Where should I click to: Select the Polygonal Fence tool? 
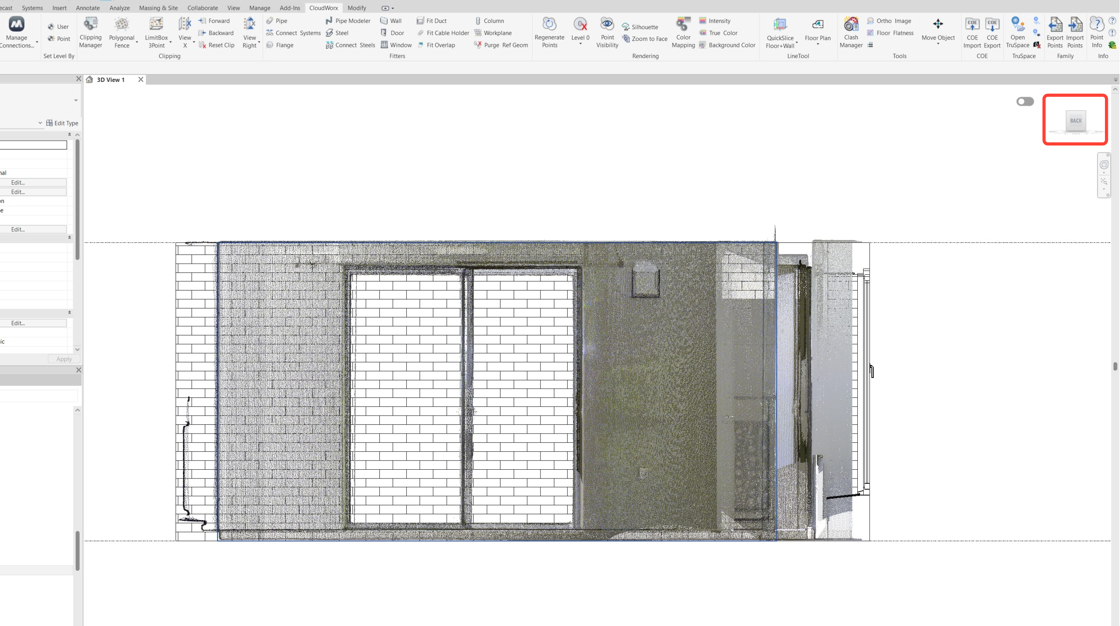pyautogui.click(x=121, y=33)
